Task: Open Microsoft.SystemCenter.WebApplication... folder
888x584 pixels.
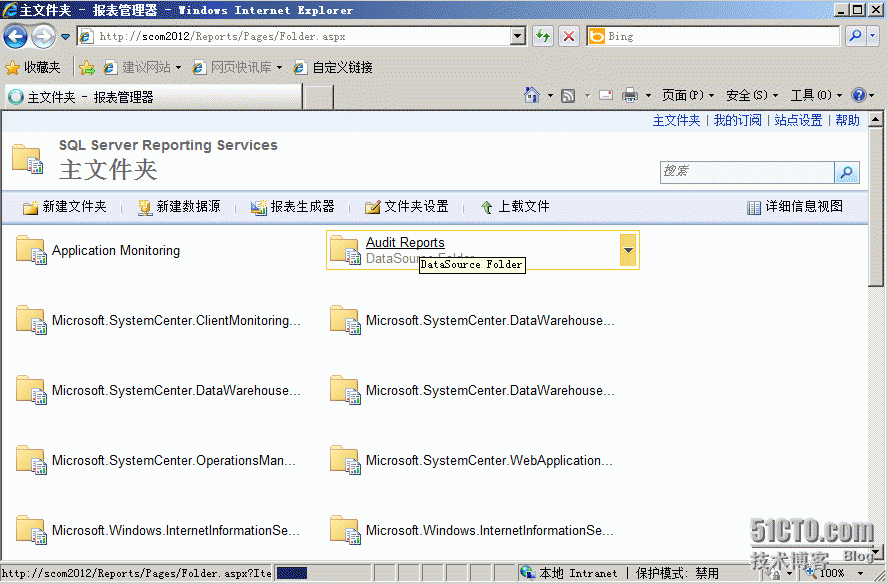Action: tap(489, 461)
